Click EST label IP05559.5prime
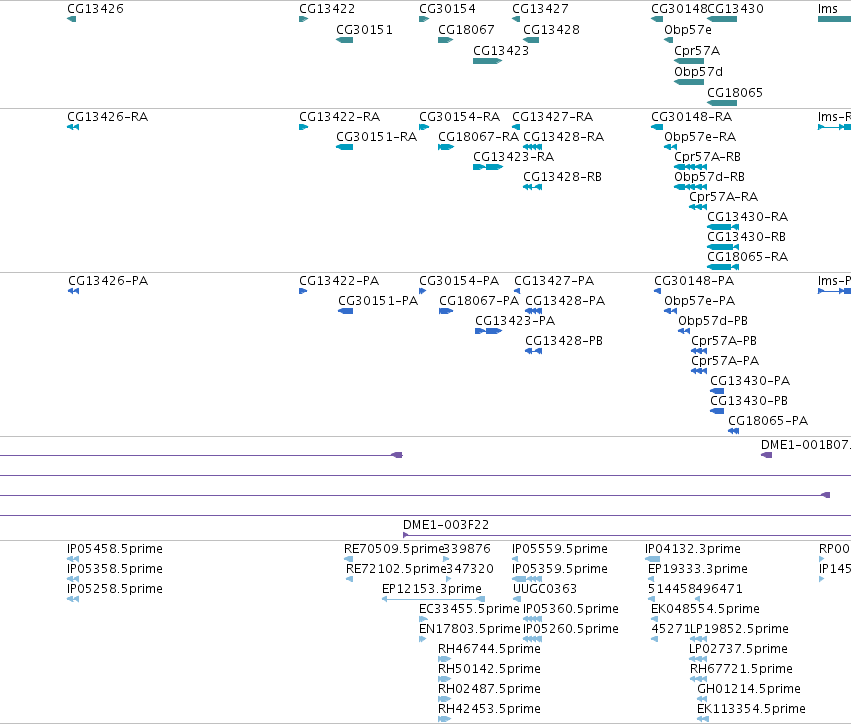Viewport: 851px width, 724px height. (x=560, y=549)
